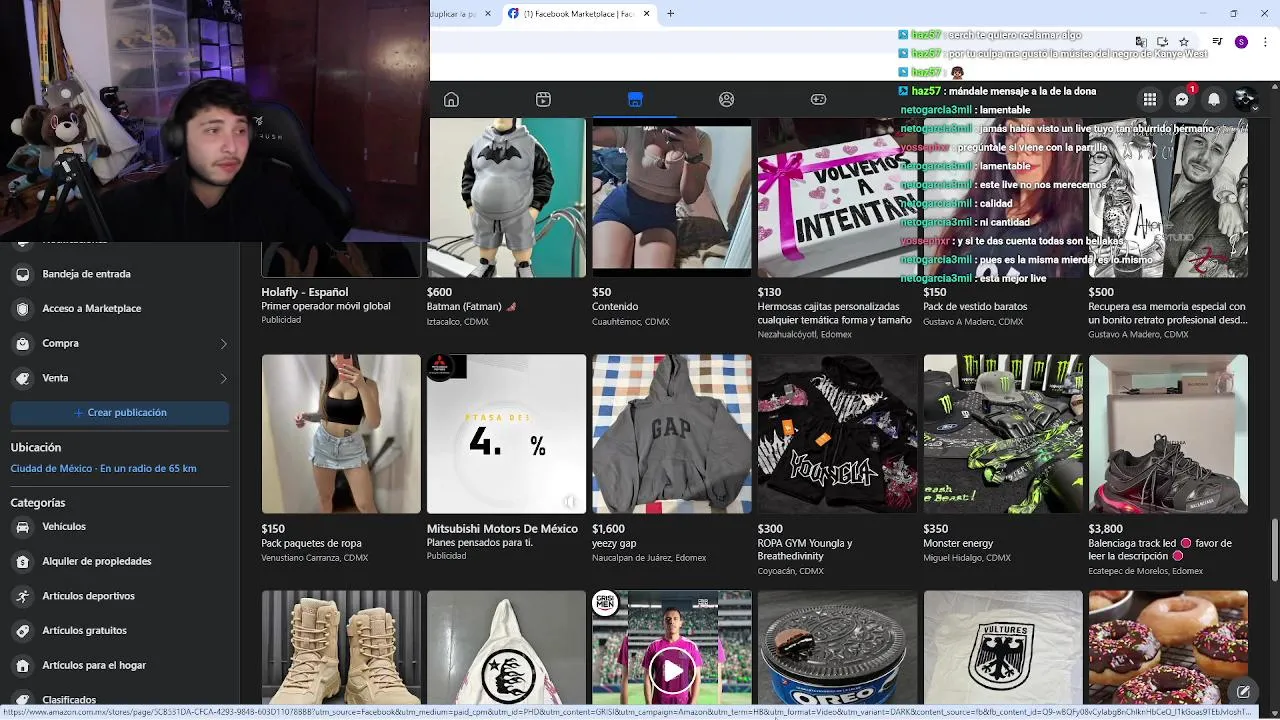This screenshot has width=1280, height=720.
Task: Open the Holafly - Español ad link
Action: 304,292
